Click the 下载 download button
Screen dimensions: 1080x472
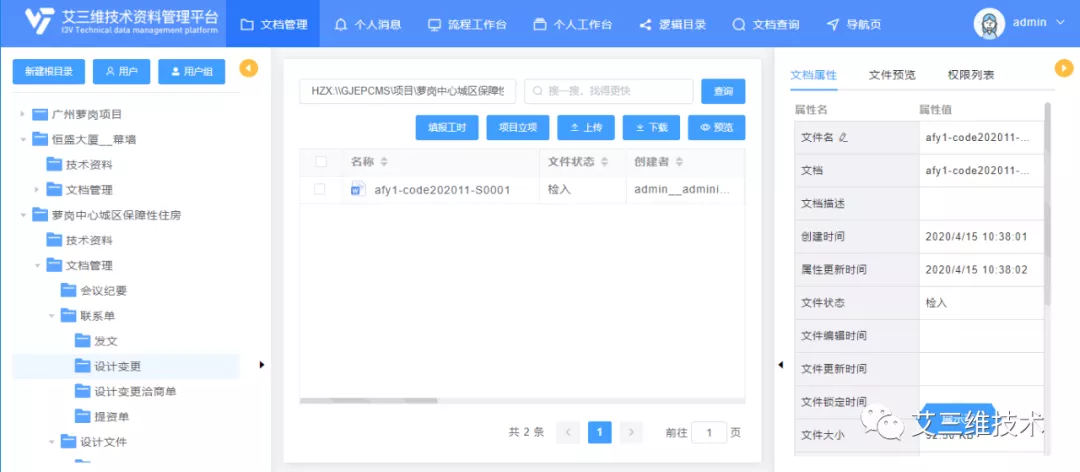(x=652, y=127)
